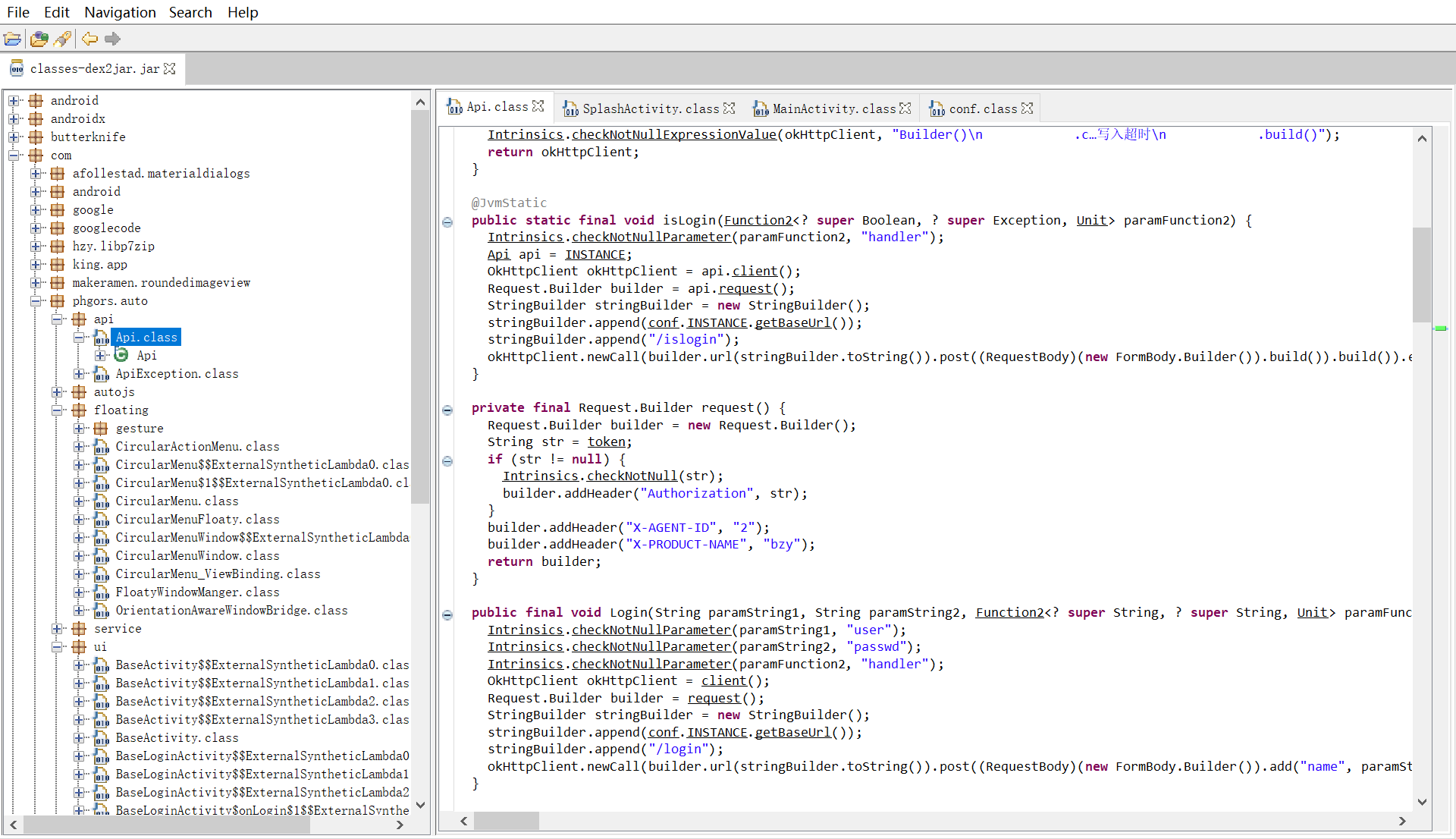Collapse the com package node
1456x839 pixels.
pyautogui.click(x=14, y=155)
